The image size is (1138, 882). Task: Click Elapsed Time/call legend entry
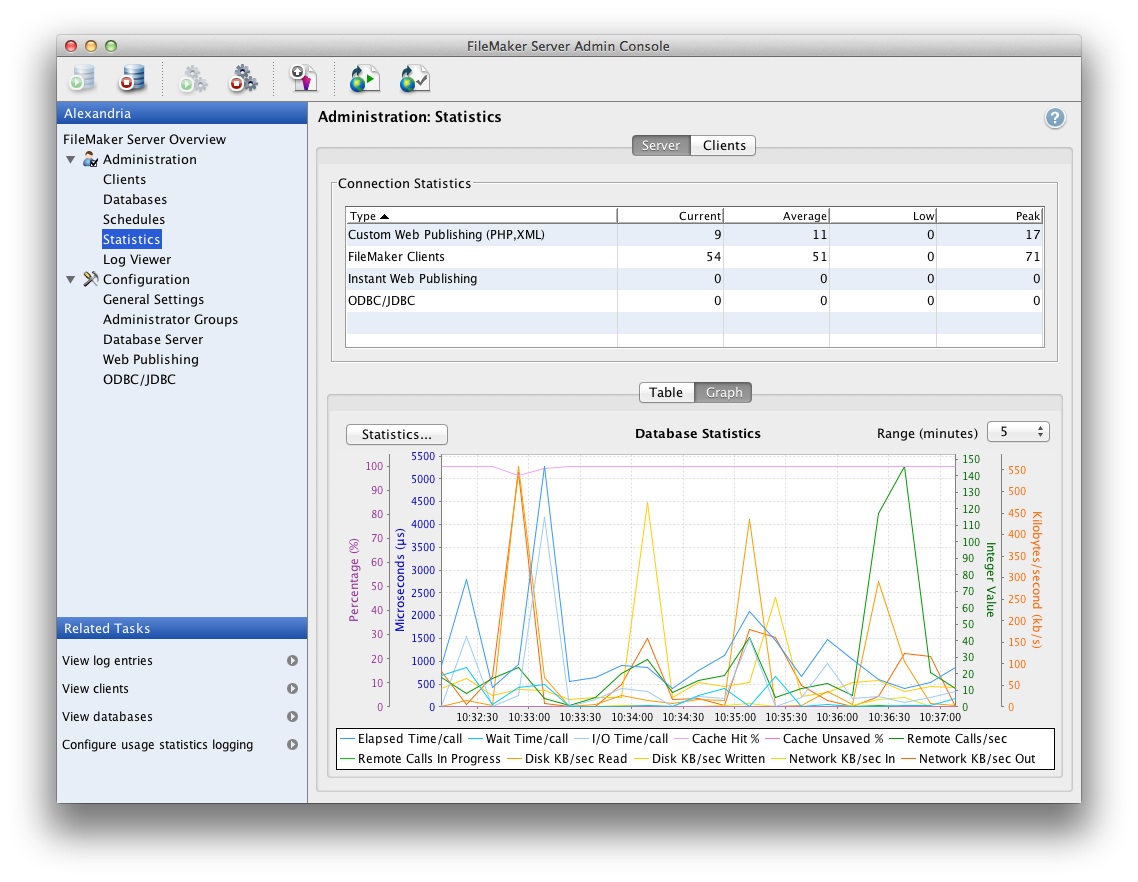(401, 738)
